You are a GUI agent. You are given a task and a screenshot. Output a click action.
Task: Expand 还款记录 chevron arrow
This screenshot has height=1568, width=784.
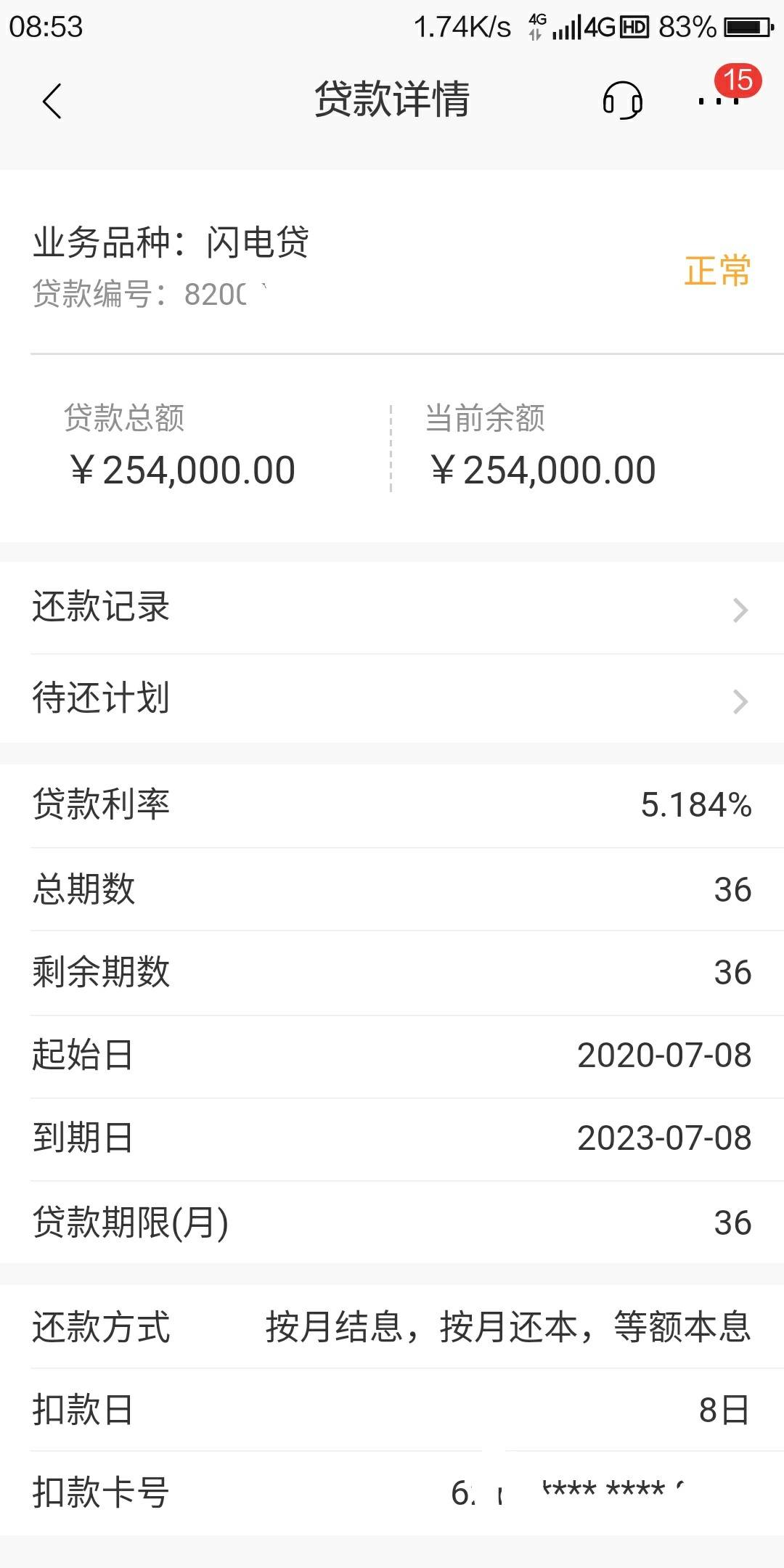click(x=740, y=610)
